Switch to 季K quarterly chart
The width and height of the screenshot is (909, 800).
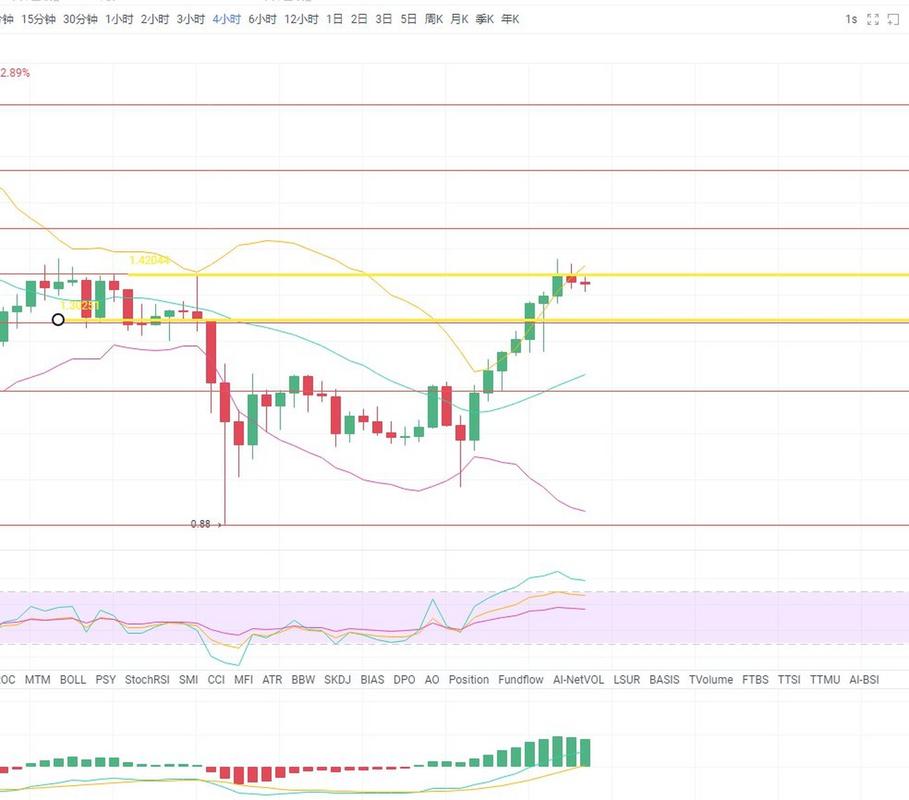click(x=485, y=19)
